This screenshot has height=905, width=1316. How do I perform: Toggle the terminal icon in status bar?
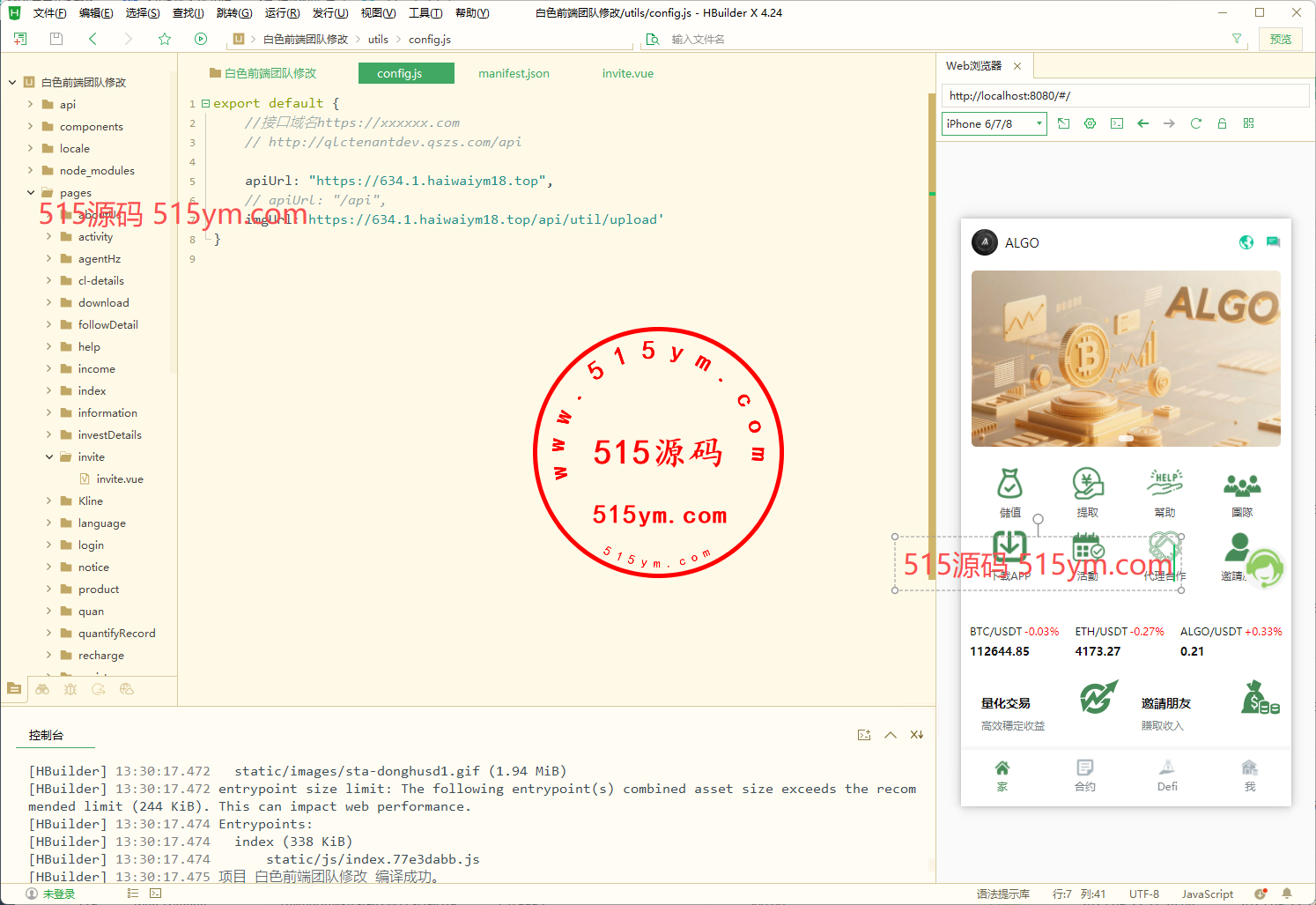(x=156, y=894)
